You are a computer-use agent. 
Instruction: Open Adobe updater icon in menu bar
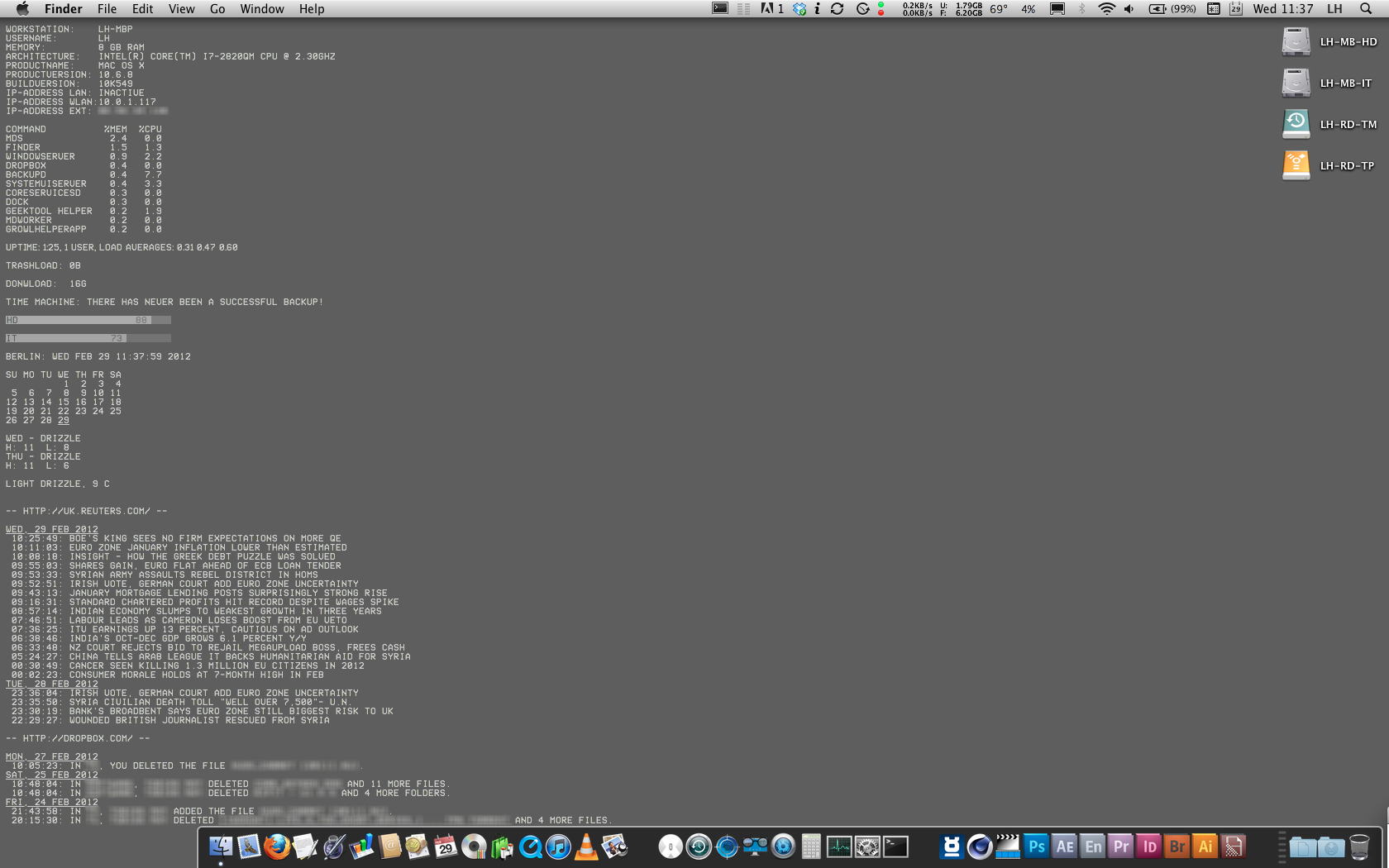pyautogui.click(x=771, y=8)
